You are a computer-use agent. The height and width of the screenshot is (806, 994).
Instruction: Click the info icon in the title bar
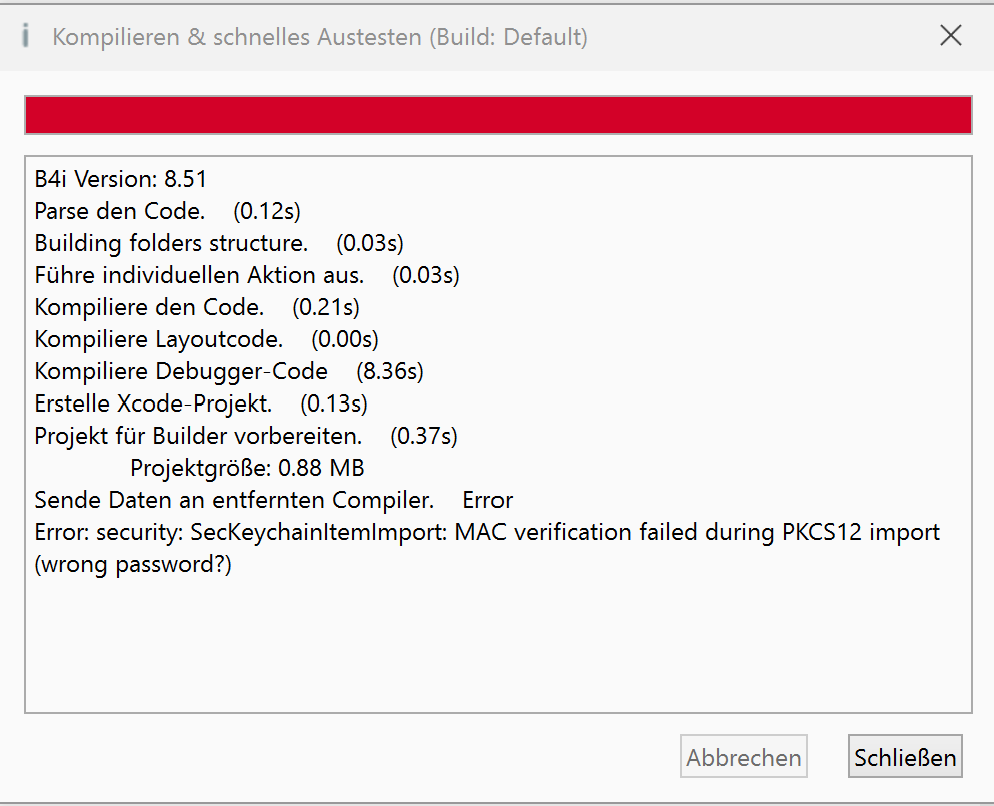(26, 37)
